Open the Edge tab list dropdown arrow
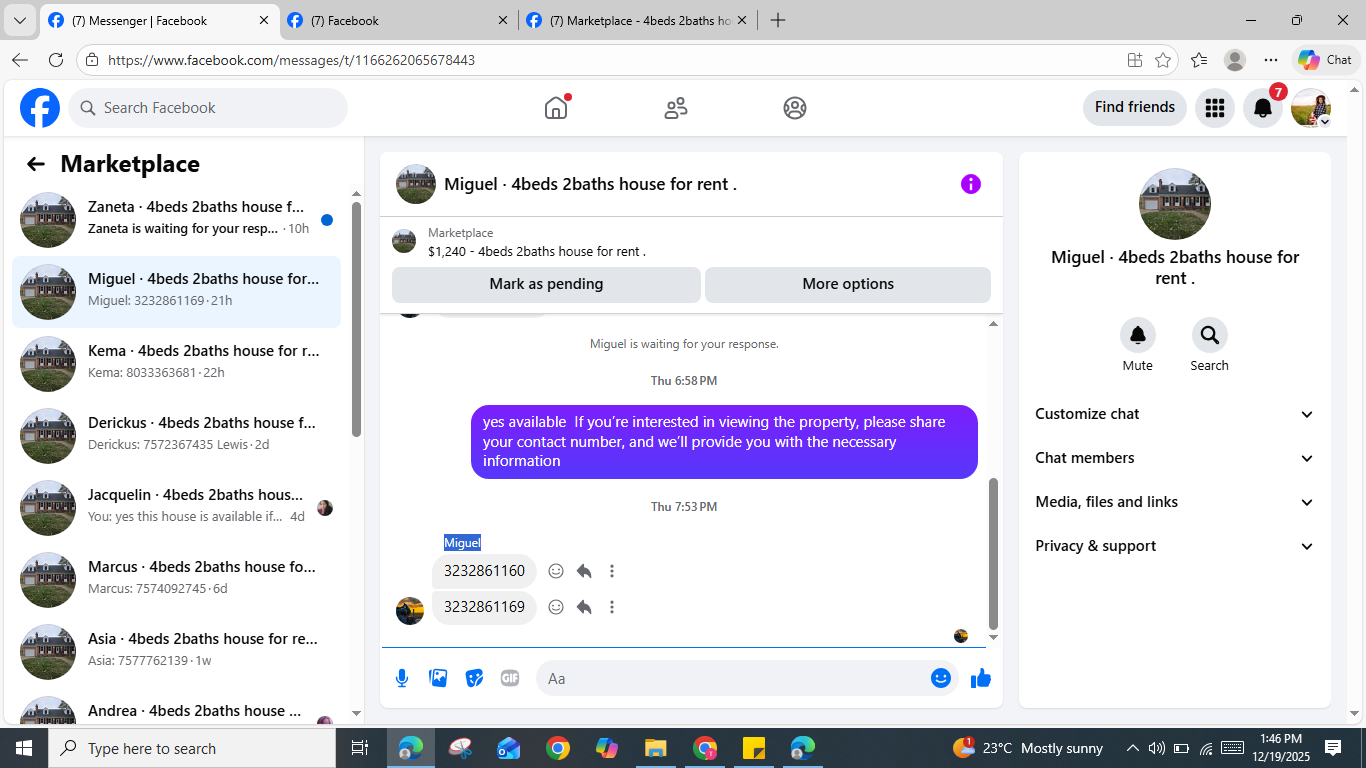 [x=20, y=20]
